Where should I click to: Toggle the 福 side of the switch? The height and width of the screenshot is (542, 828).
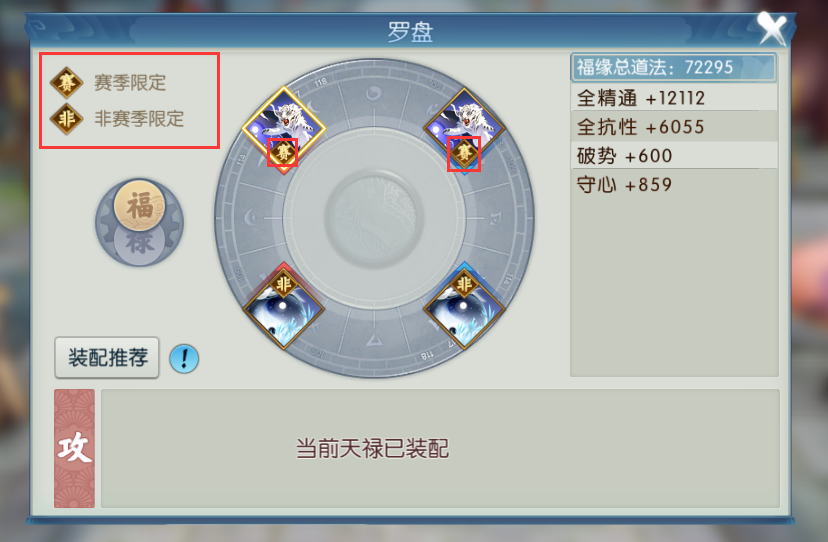pos(139,205)
